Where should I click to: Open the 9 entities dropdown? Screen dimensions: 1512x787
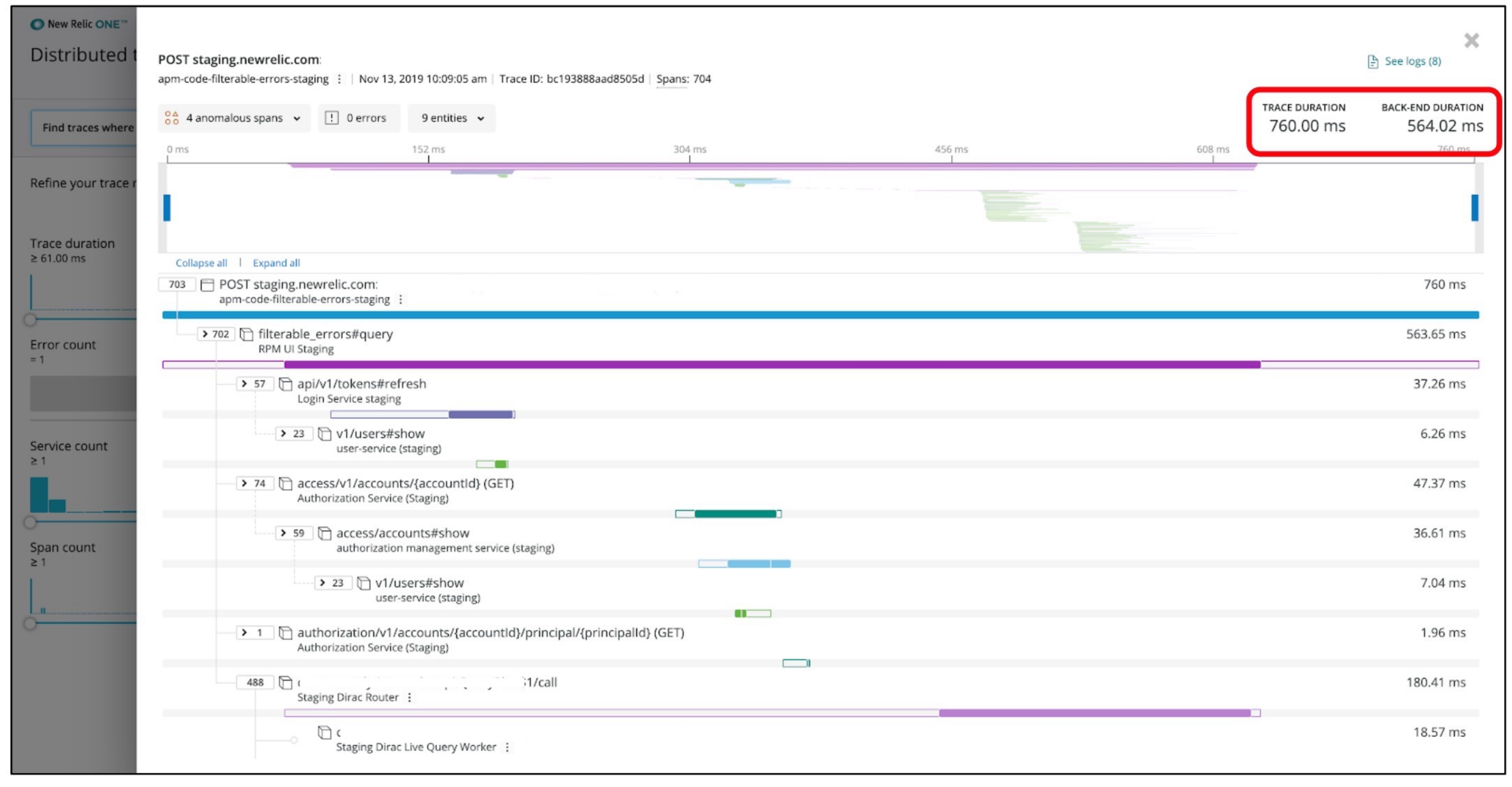click(451, 118)
